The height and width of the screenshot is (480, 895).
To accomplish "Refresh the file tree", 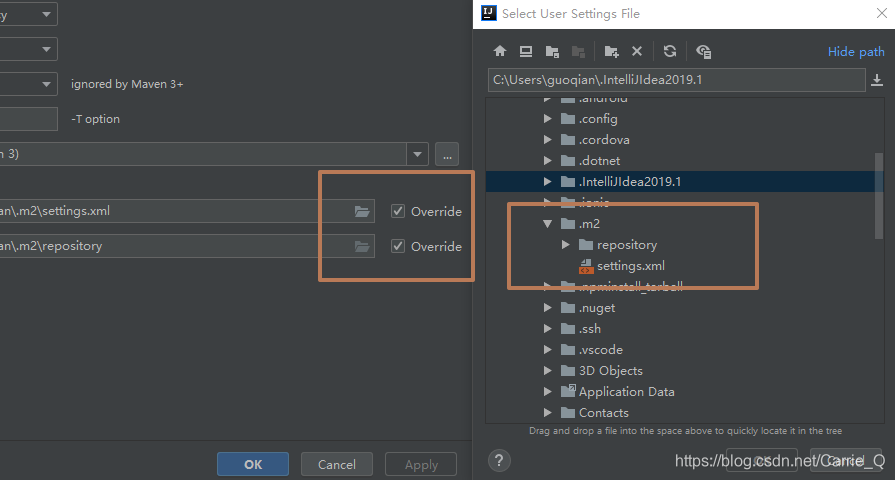I will (670, 51).
